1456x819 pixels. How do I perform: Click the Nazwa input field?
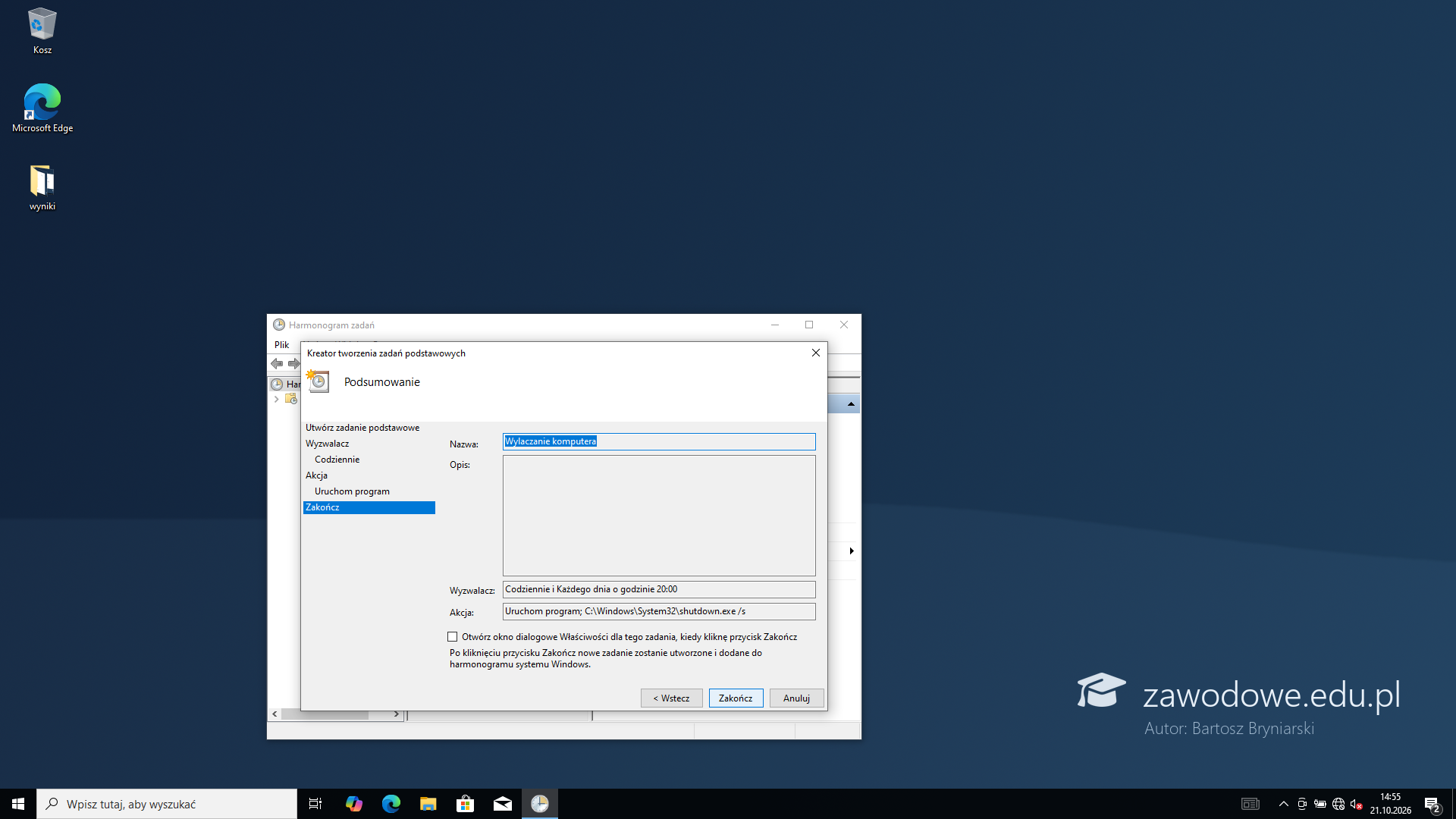pyautogui.click(x=659, y=441)
